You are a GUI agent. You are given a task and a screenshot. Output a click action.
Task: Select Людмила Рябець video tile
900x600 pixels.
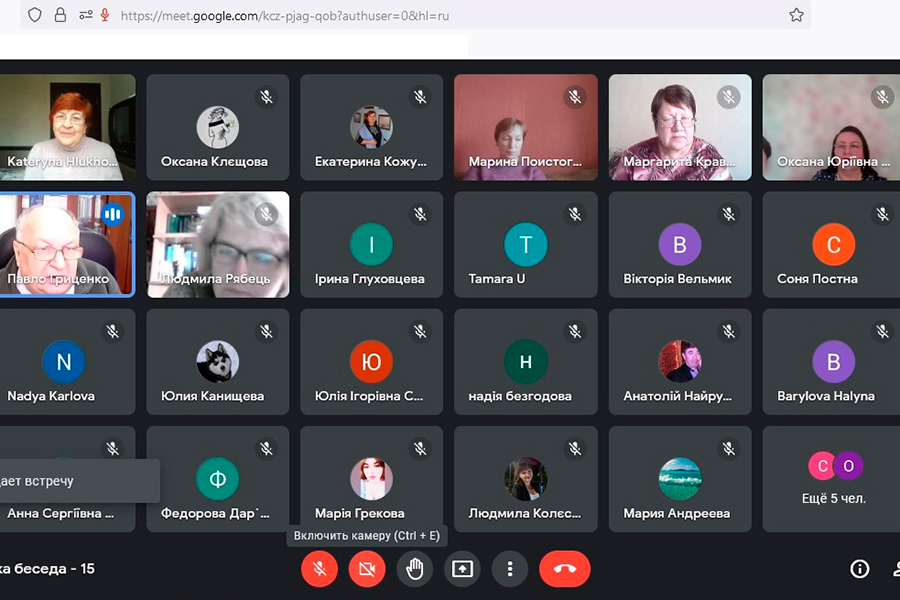218,244
